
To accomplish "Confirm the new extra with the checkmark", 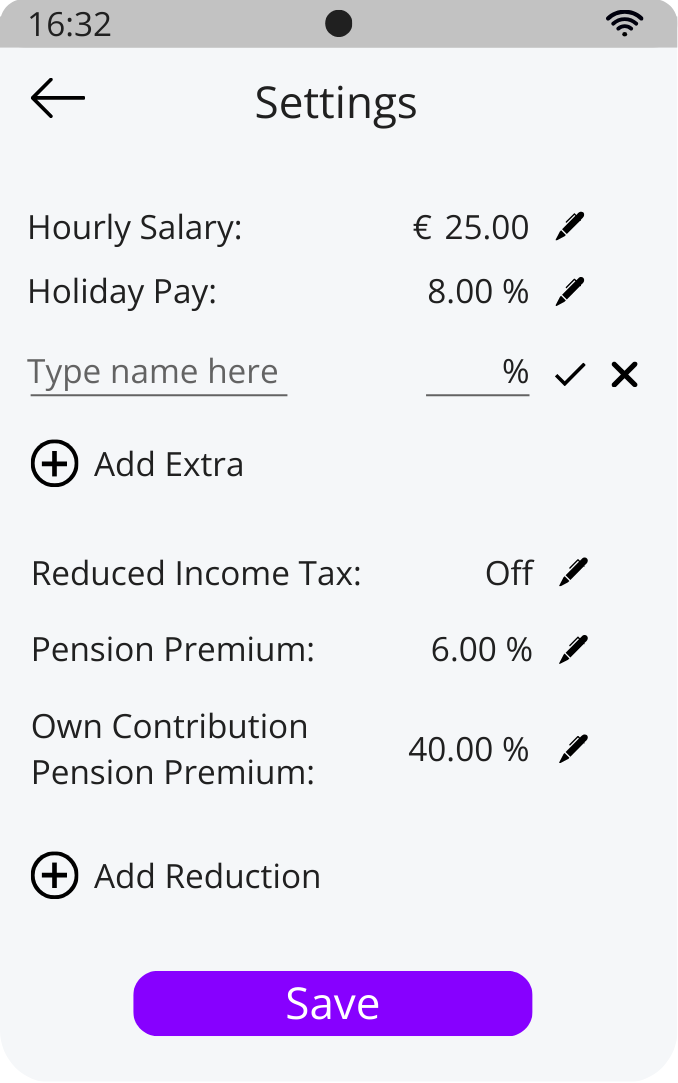I will [570, 373].
